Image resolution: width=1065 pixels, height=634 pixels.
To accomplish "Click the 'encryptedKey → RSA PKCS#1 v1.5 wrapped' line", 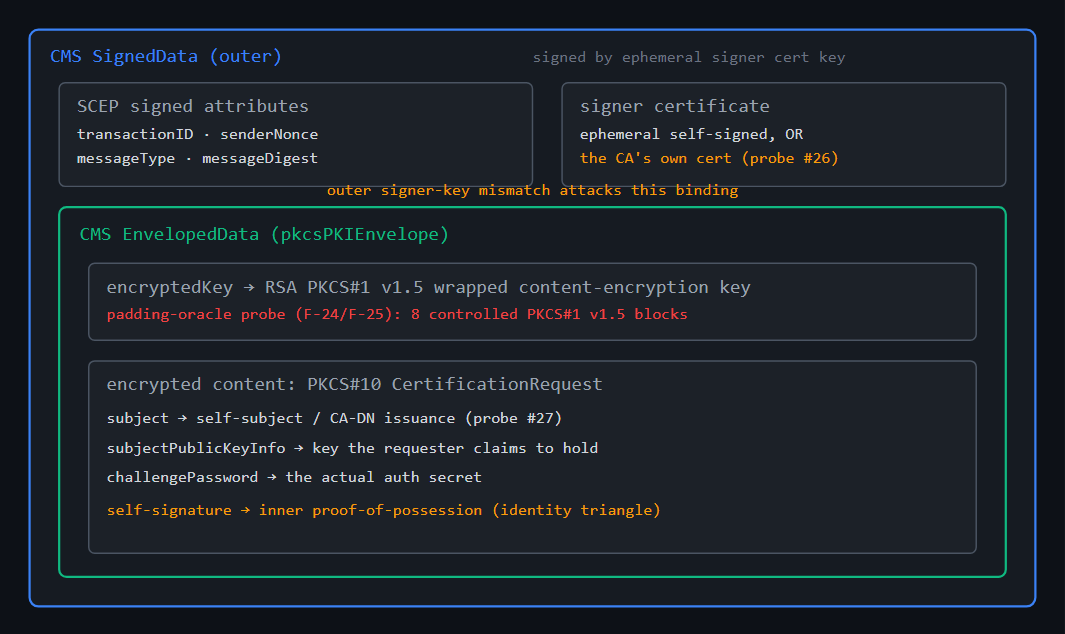I will point(429,287).
